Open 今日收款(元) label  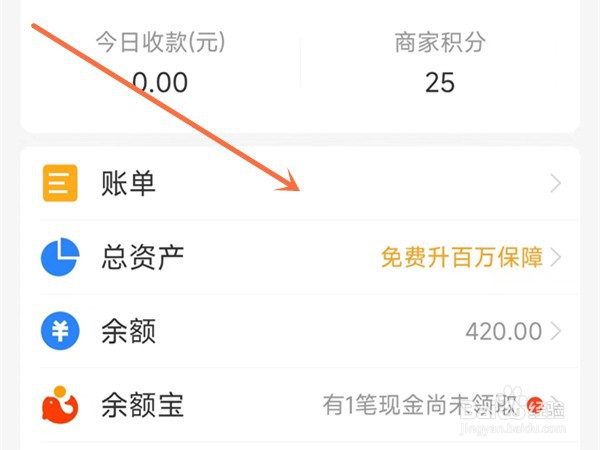coord(161,42)
